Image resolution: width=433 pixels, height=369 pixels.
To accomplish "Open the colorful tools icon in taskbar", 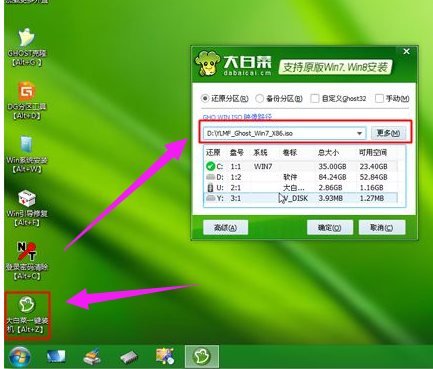I will coord(165,356).
